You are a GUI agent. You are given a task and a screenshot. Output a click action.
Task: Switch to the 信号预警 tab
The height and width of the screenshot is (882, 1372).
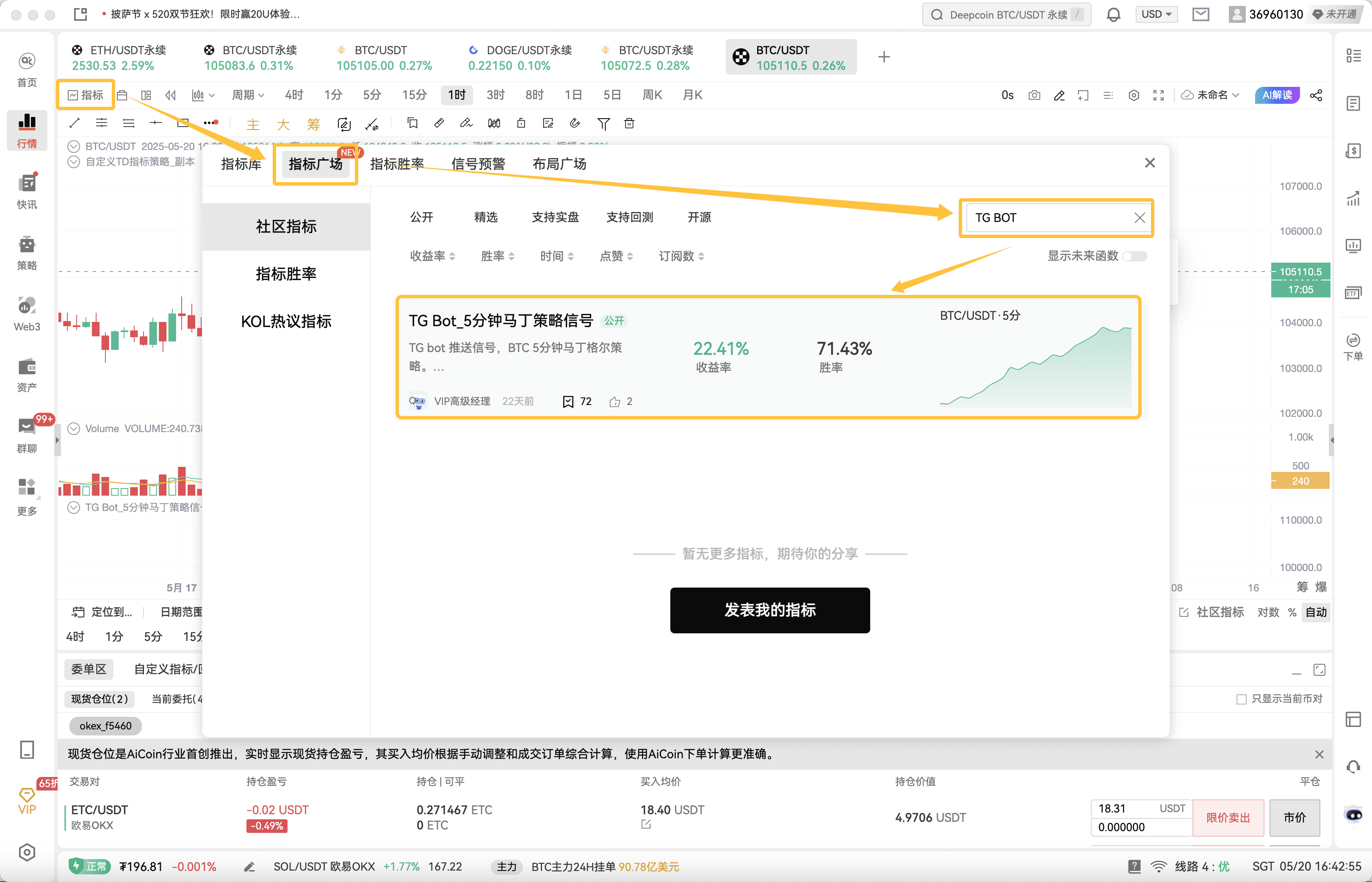[478, 164]
